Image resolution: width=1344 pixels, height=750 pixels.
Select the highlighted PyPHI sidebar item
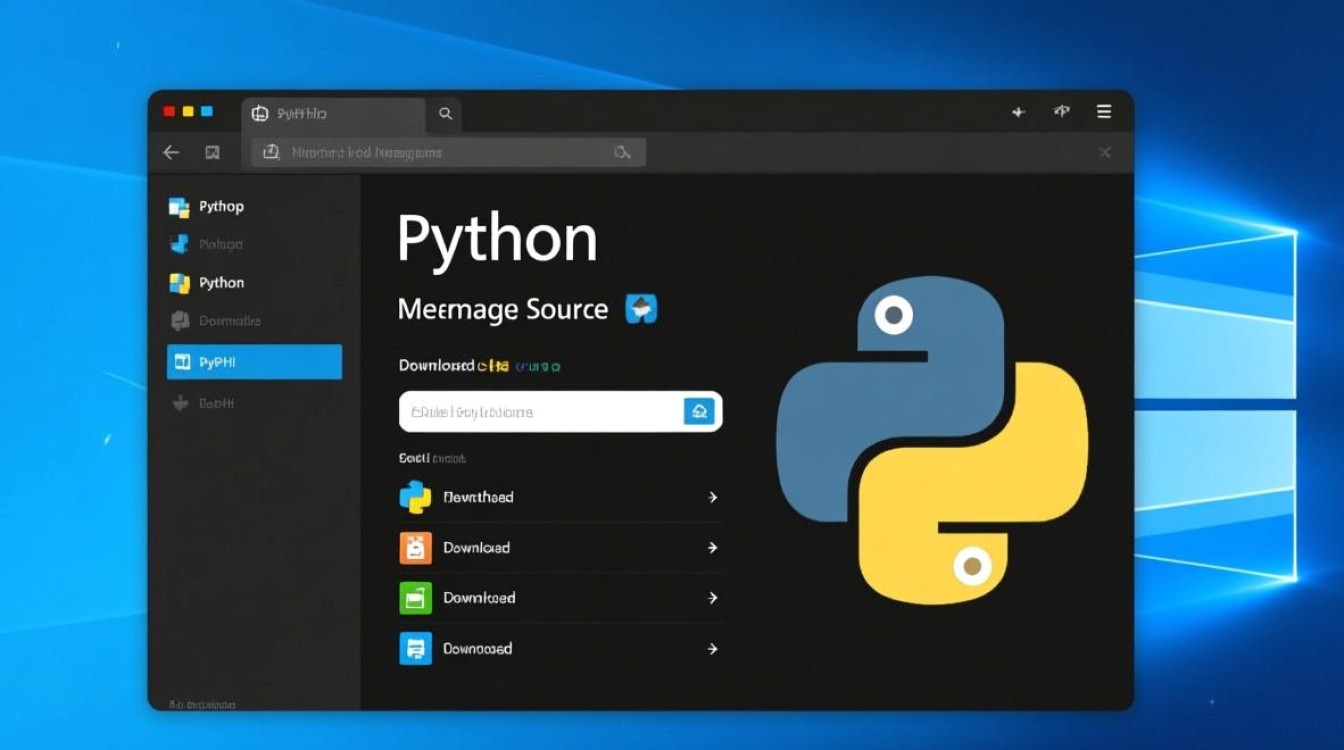click(254, 362)
